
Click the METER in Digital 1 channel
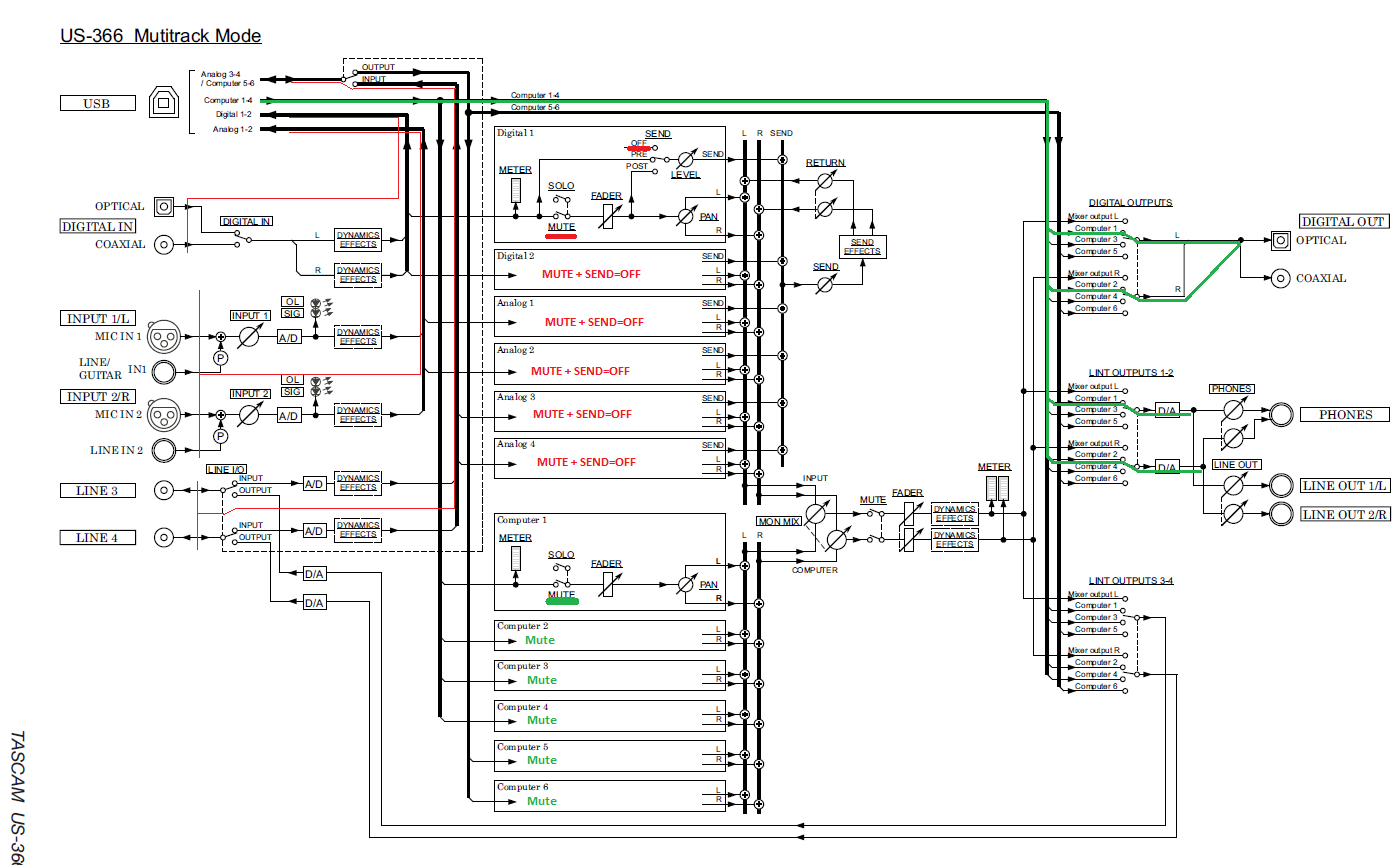[516, 191]
